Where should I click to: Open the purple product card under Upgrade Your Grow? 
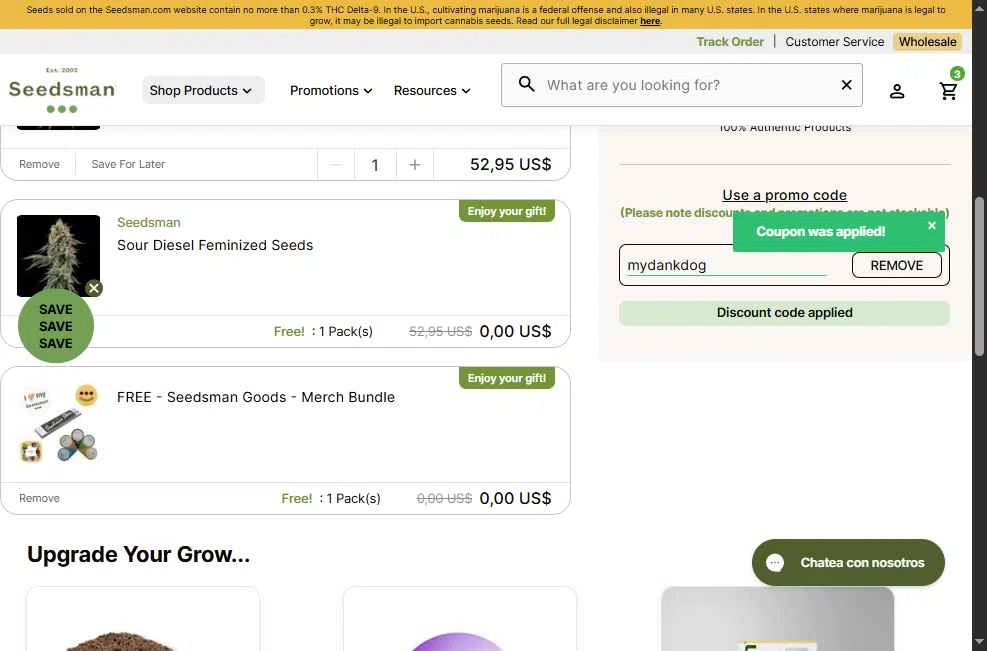pyautogui.click(x=460, y=619)
